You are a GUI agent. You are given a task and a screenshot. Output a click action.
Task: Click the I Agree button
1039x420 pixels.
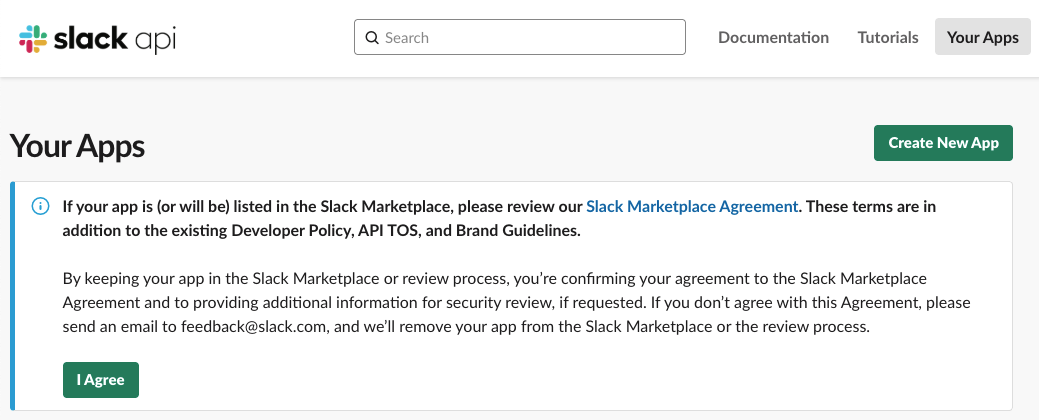(101, 380)
